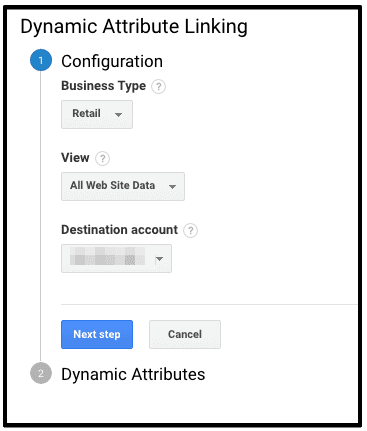Click the Business Type help icon
This screenshot has height=431, width=367.
click(158, 87)
